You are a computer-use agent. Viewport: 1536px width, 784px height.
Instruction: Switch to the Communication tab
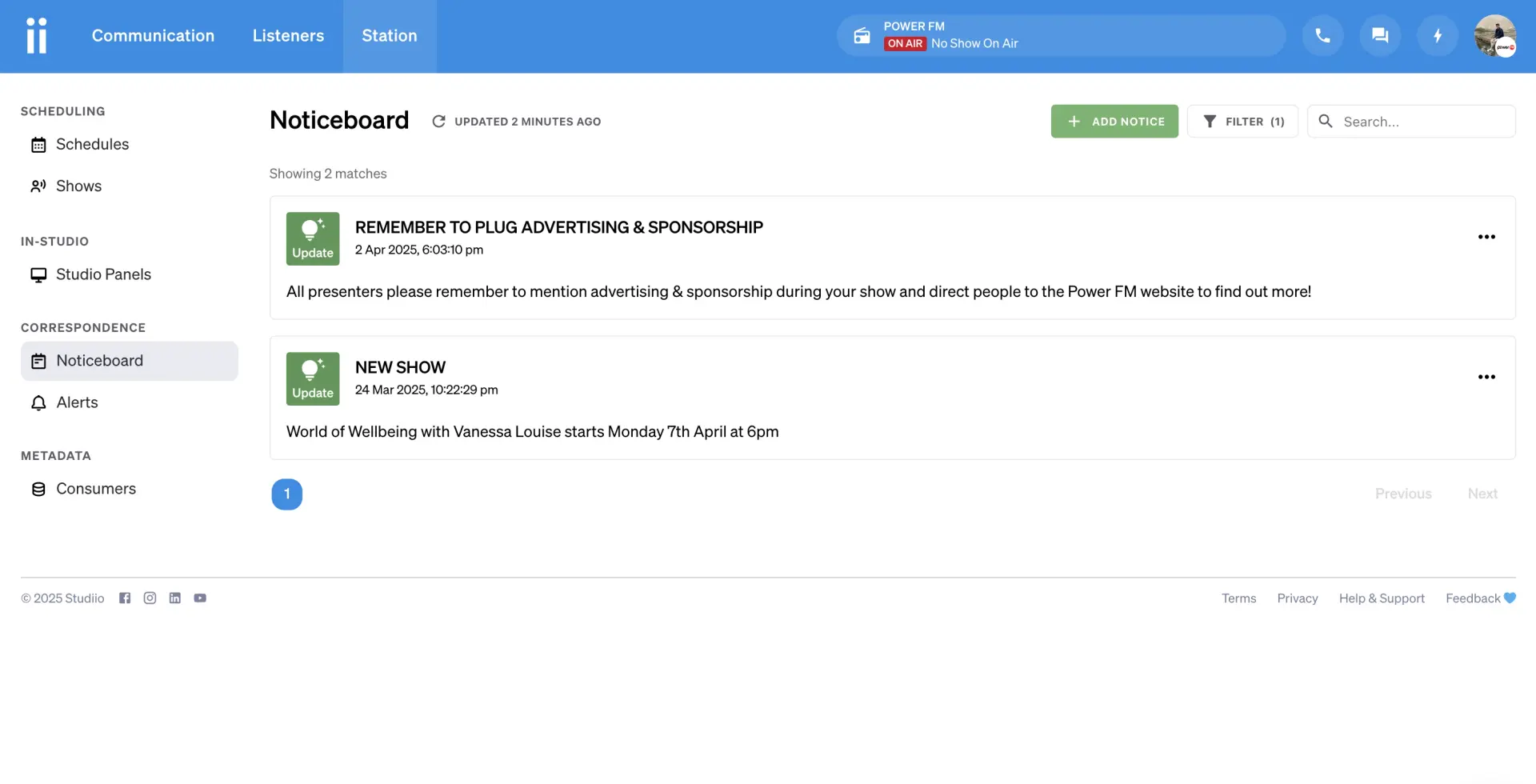click(x=153, y=36)
